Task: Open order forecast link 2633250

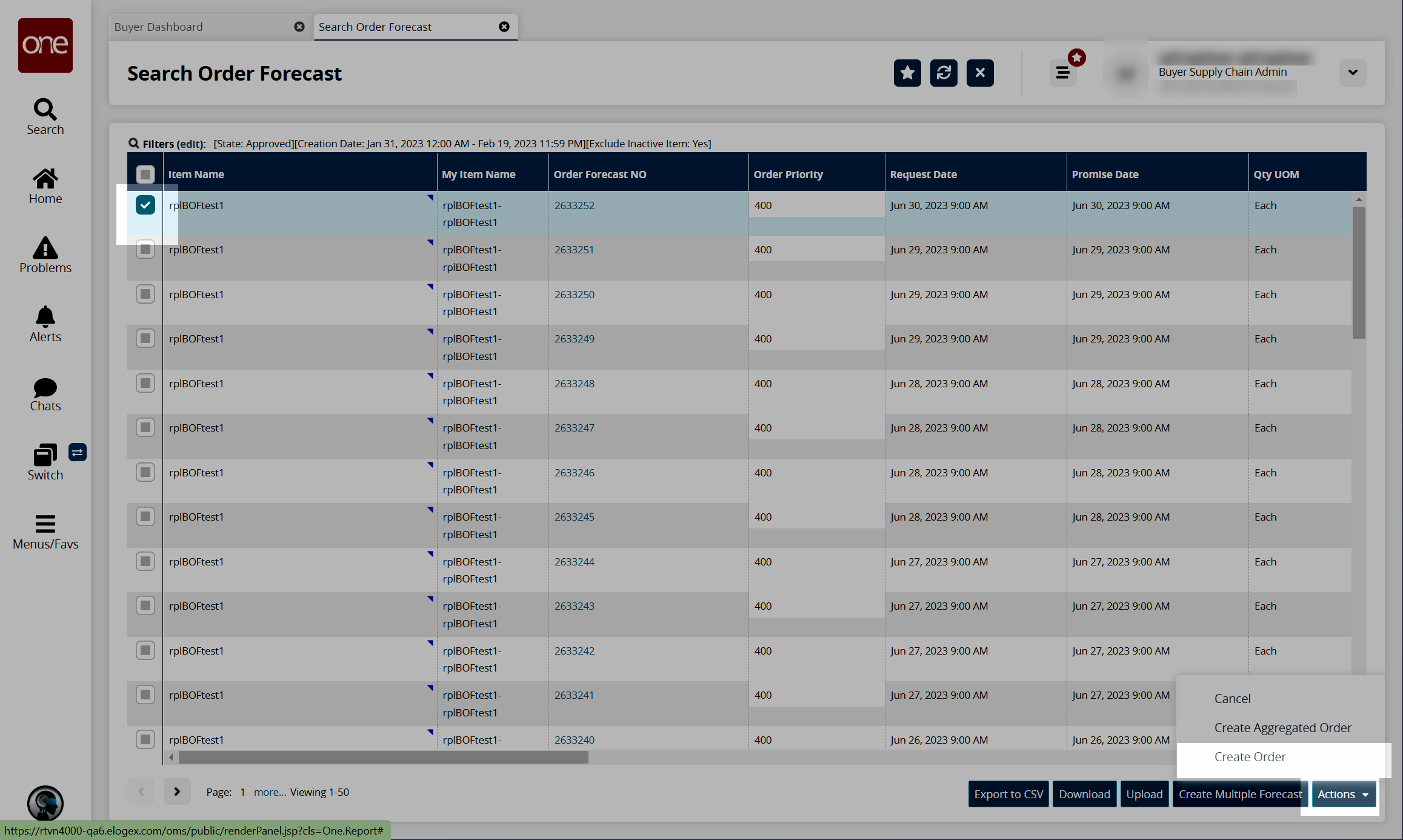Action: pos(574,295)
